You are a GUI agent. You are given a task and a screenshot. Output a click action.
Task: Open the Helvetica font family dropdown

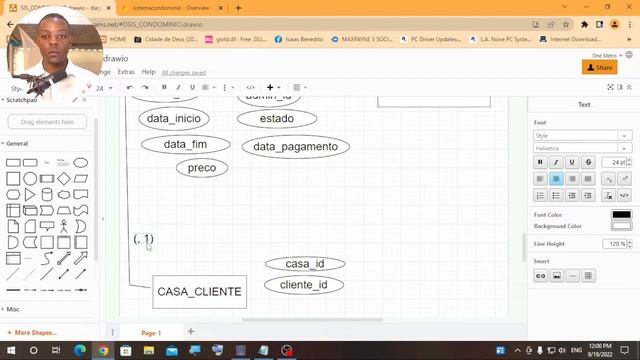(x=582, y=148)
